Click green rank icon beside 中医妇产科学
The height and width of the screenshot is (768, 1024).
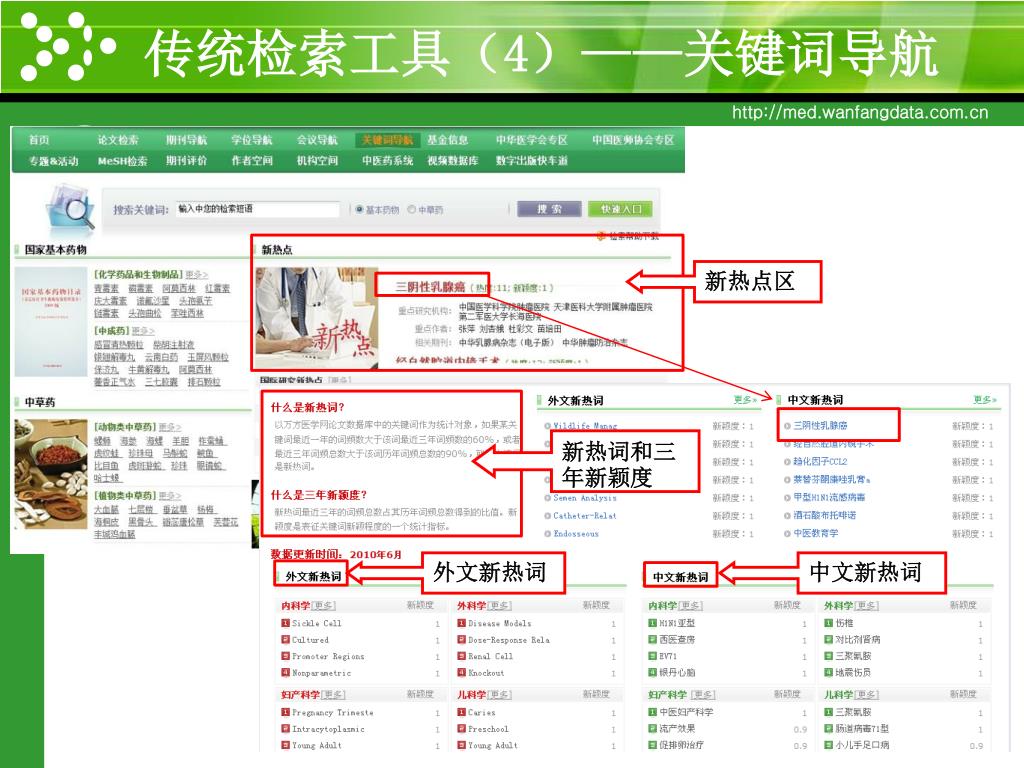point(652,712)
